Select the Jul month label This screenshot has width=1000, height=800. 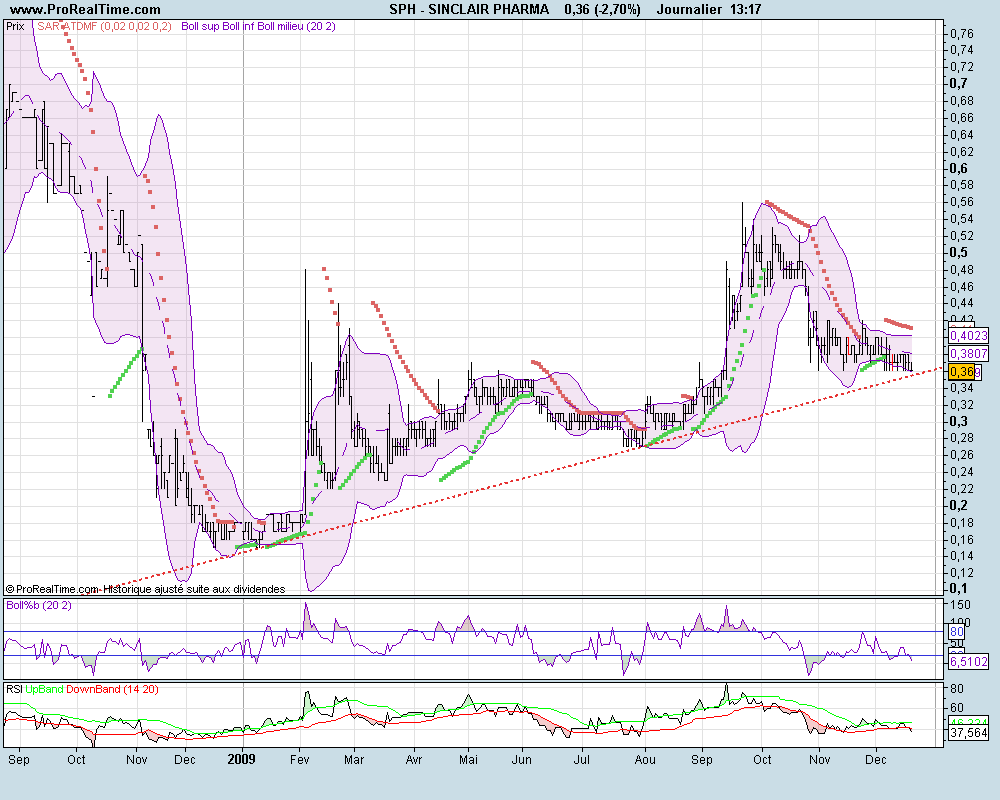pyautogui.click(x=582, y=759)
